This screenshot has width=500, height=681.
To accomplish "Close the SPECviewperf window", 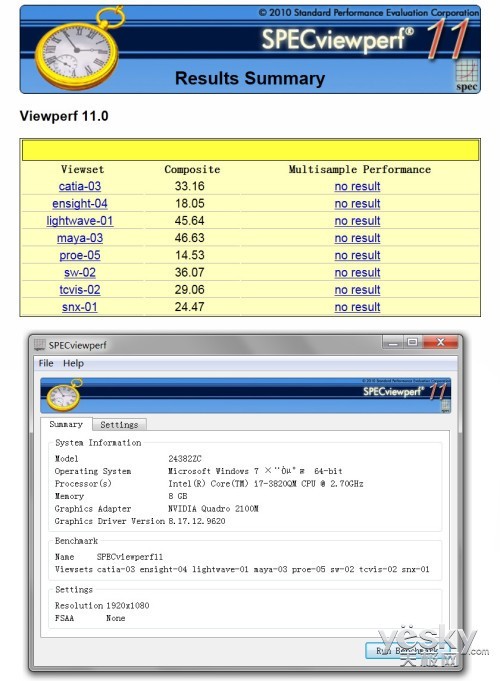I will (x=440, y=342).
